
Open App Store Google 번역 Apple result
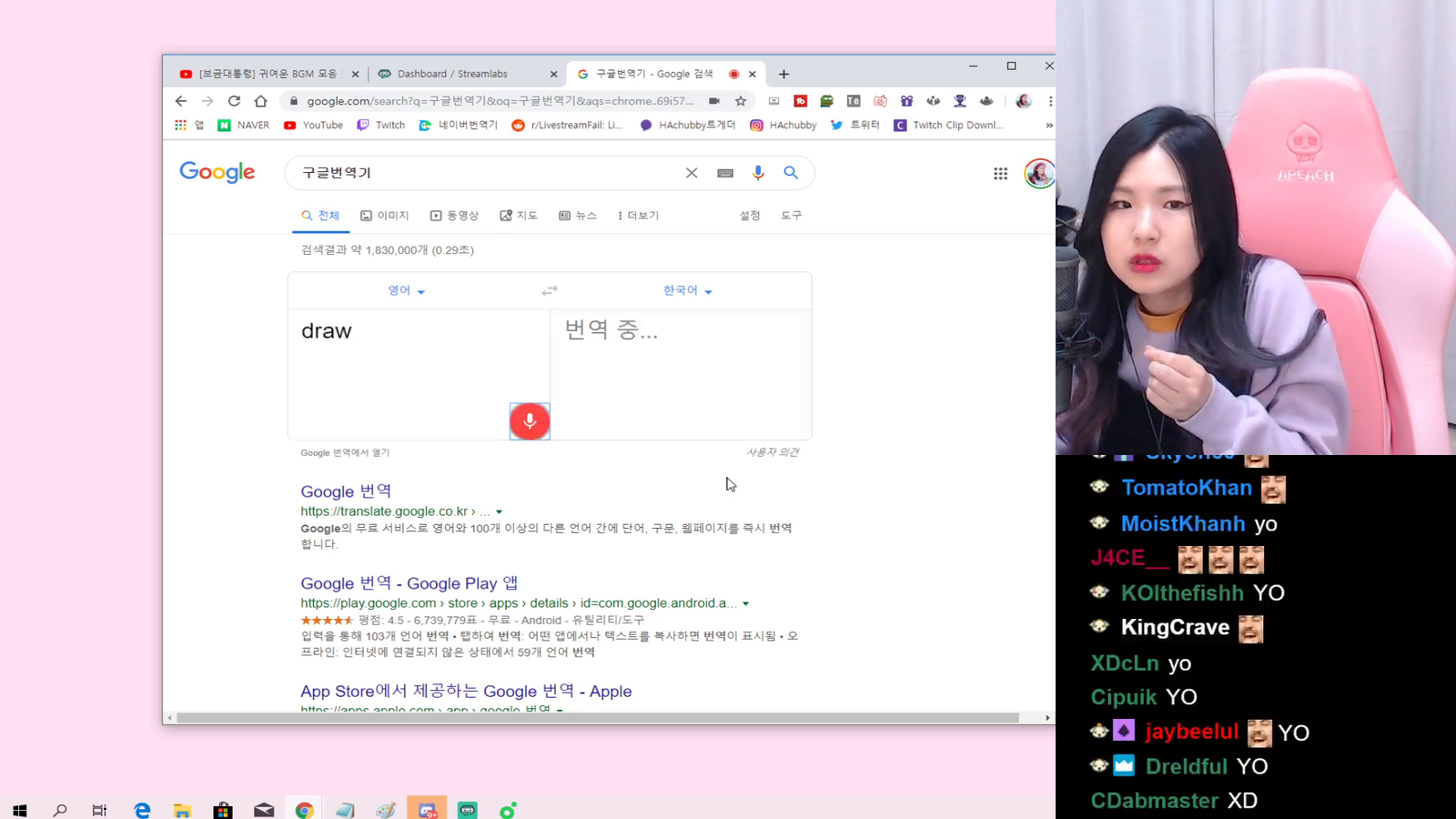466,692
